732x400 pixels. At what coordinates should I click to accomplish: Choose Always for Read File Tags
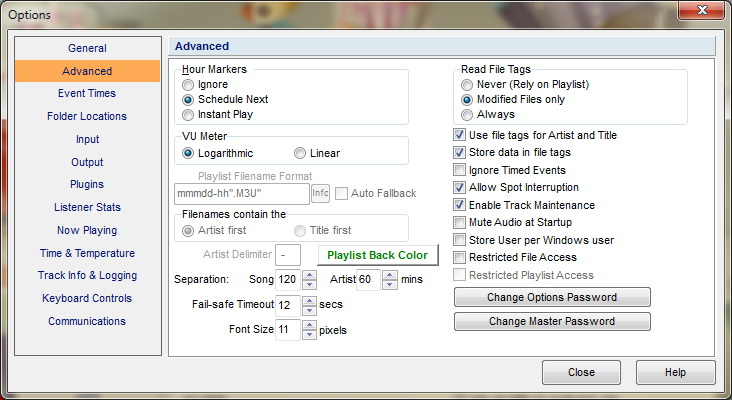point(467,115)
